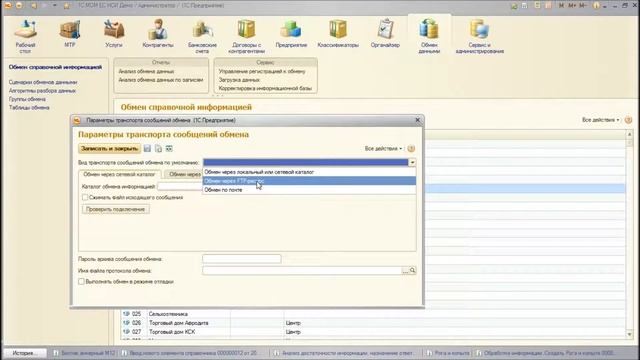Select row 027 Торговый дом КСК

tap(373, 332)
